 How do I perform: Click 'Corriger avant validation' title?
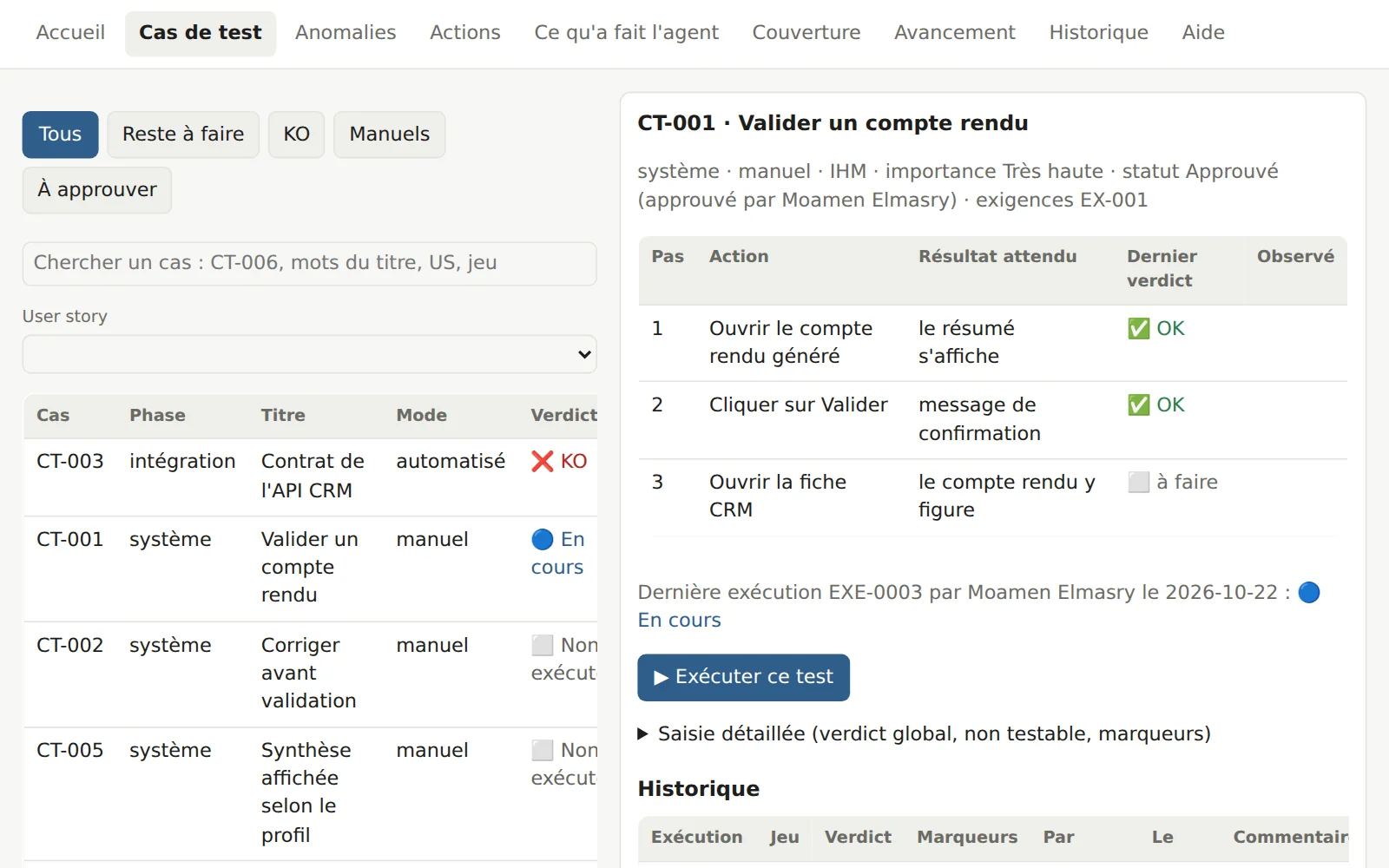click(x=308, y=674)
